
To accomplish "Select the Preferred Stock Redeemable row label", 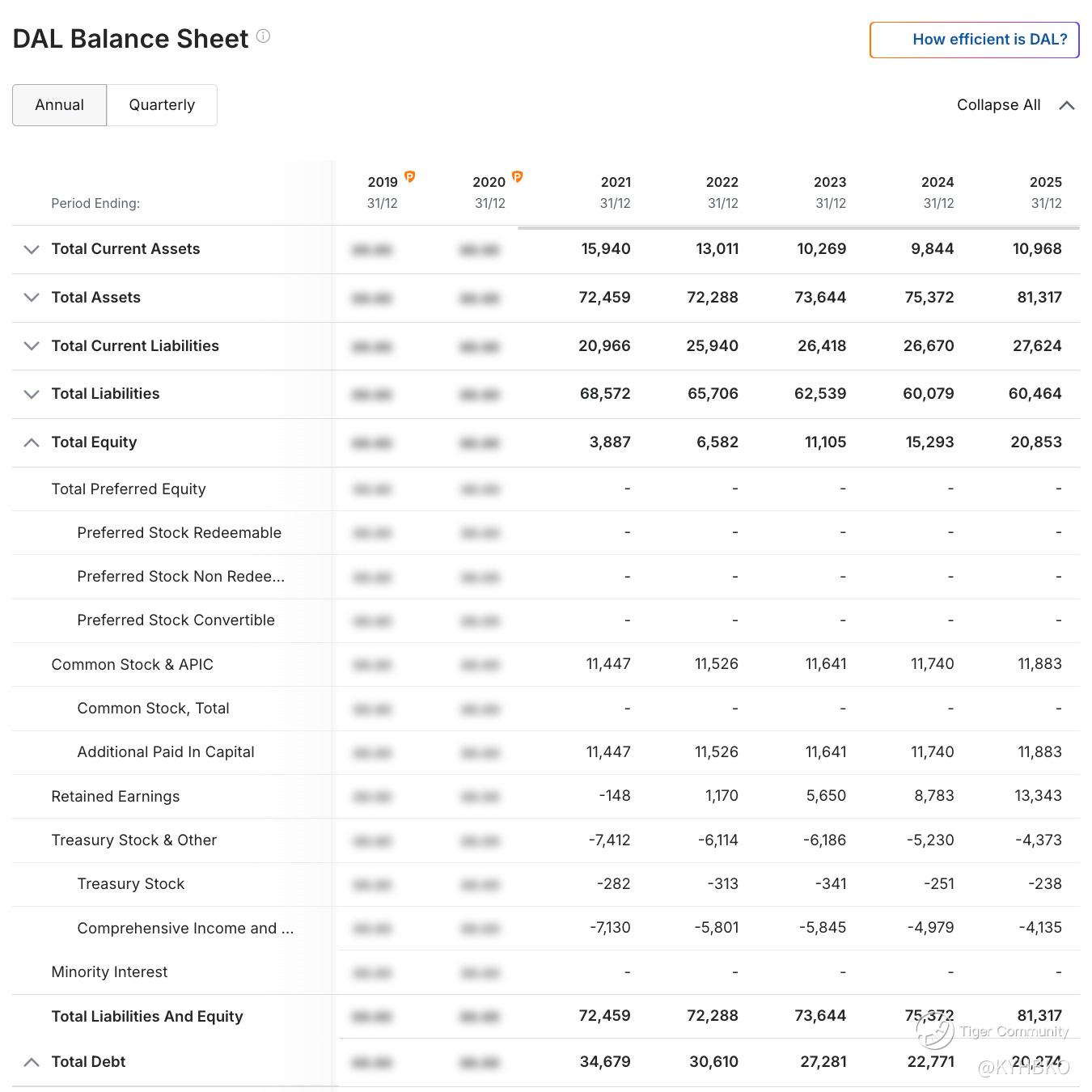I will coord(180,533).
